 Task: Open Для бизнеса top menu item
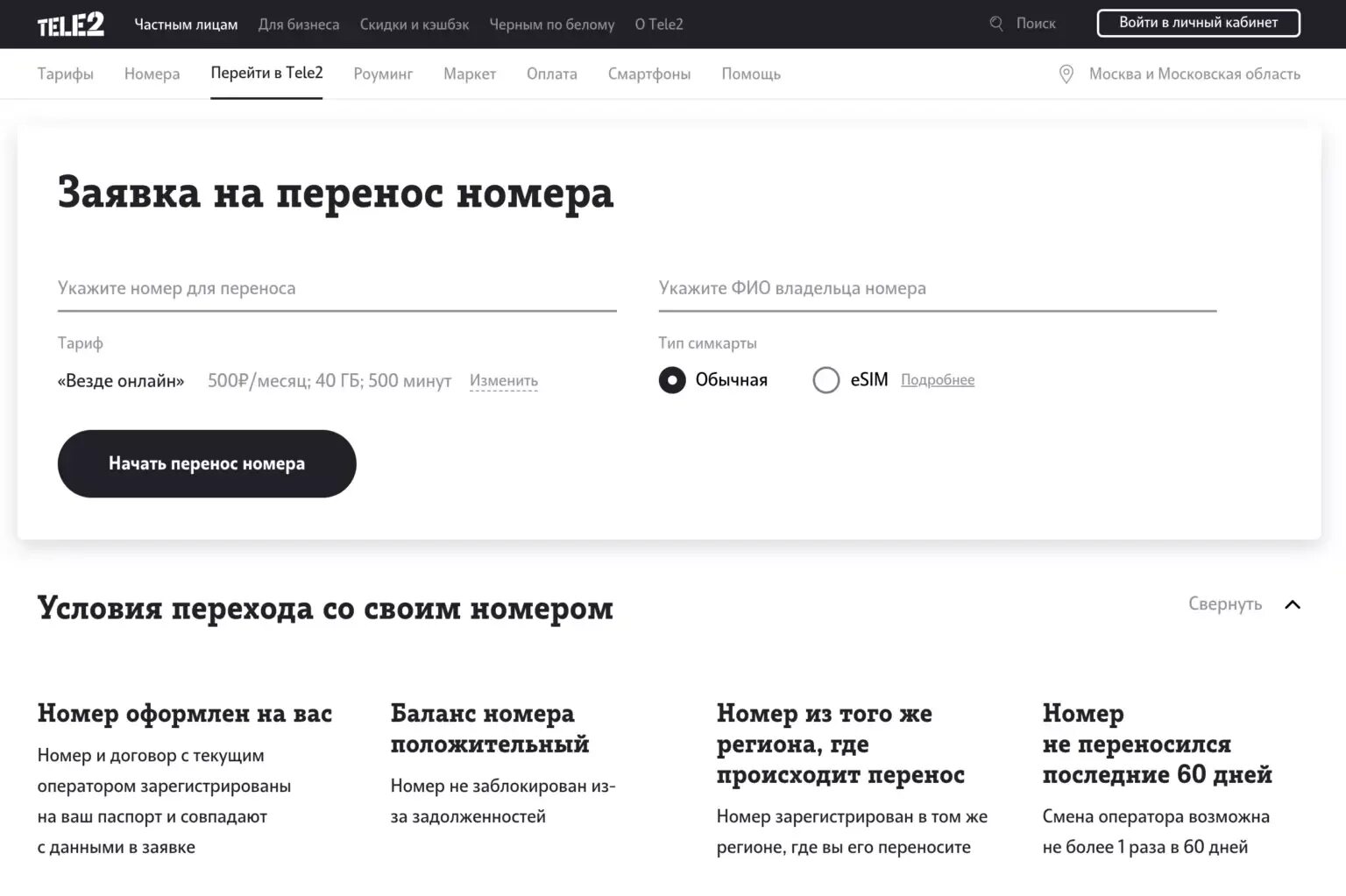(299, 25)
